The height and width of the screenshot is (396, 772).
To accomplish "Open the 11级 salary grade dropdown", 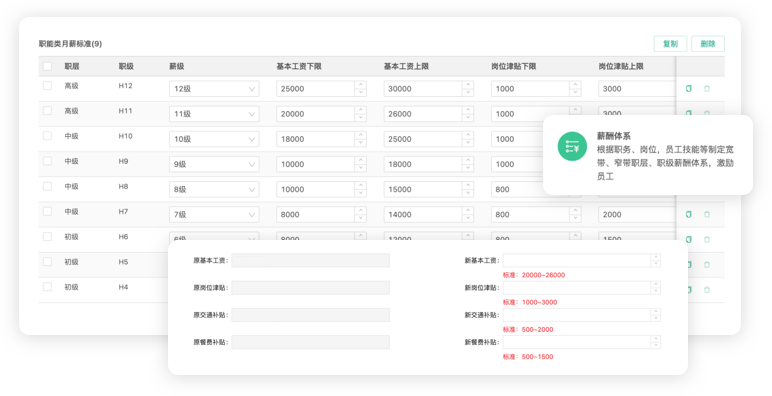I will coord(214,114).
